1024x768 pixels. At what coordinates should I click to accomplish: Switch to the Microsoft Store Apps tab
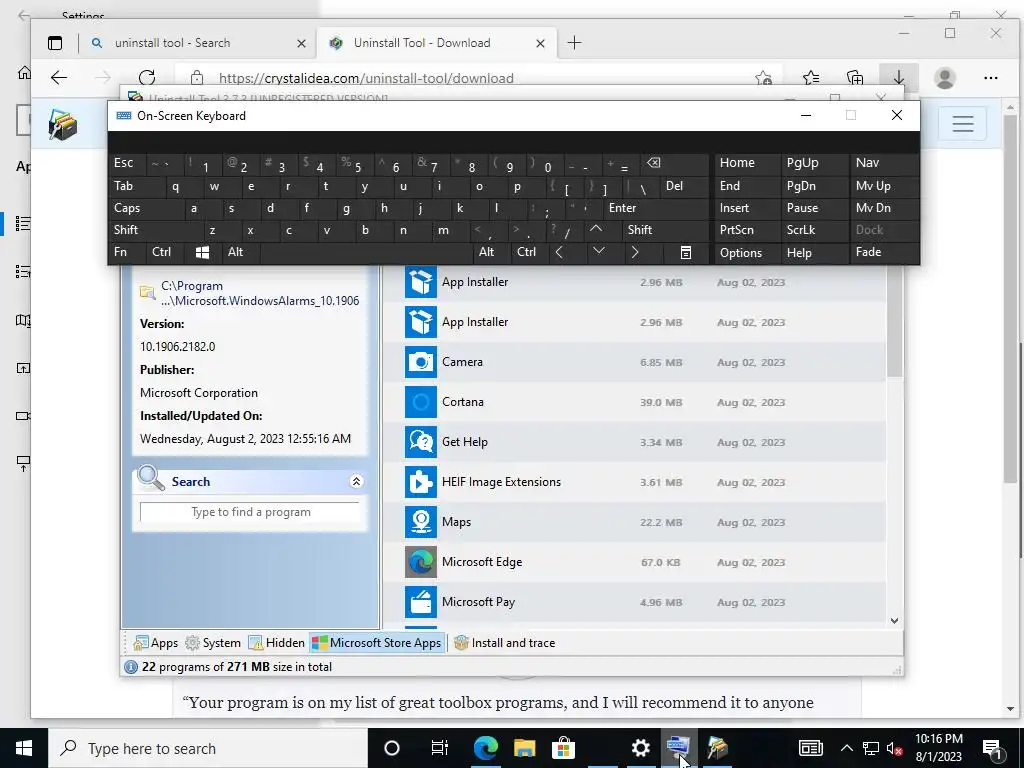coord(377,643)
